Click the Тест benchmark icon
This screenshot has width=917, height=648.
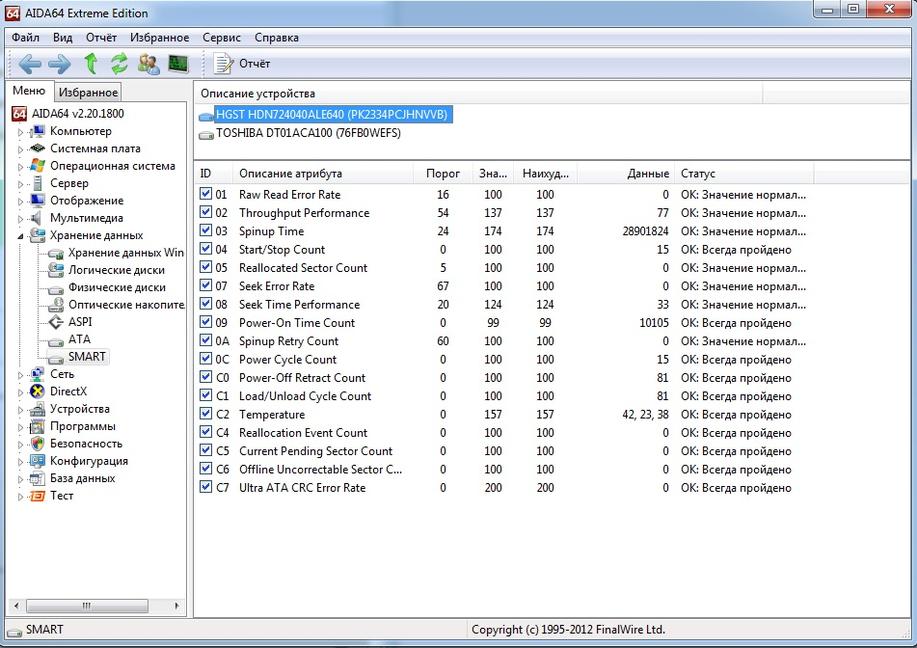pyautogui.click(x=37, y=496)
